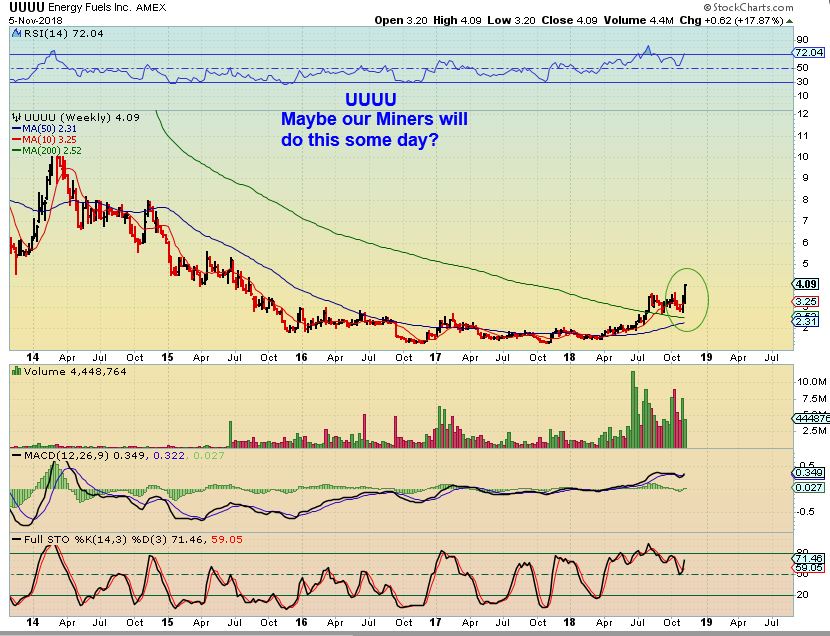This screenshot has width=830, height=636.
Task: Click the volume bars icon beside Volume label
Action: tap(17, 371)
